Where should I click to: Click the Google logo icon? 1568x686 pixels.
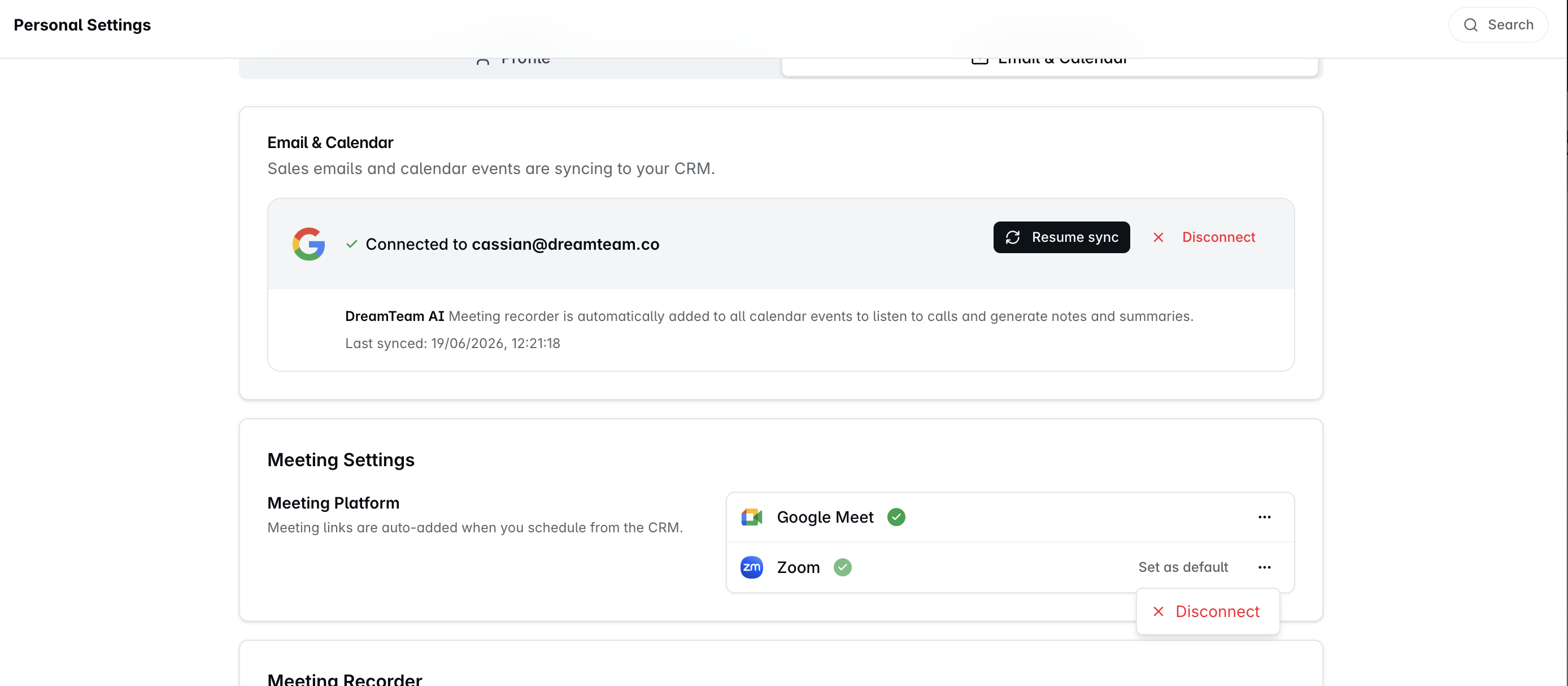coord(308,244)
